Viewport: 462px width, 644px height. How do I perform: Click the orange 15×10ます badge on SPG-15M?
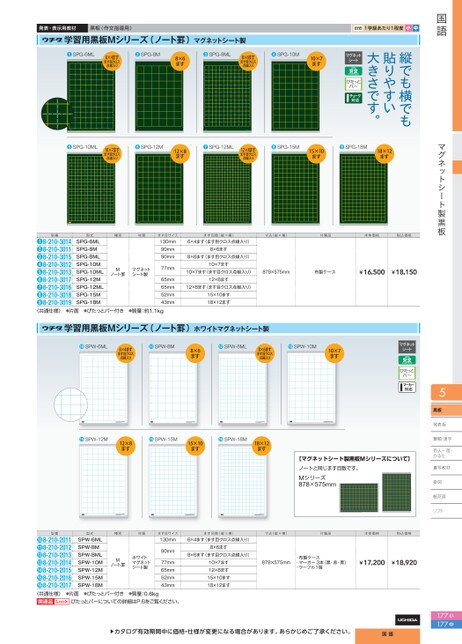316,154
